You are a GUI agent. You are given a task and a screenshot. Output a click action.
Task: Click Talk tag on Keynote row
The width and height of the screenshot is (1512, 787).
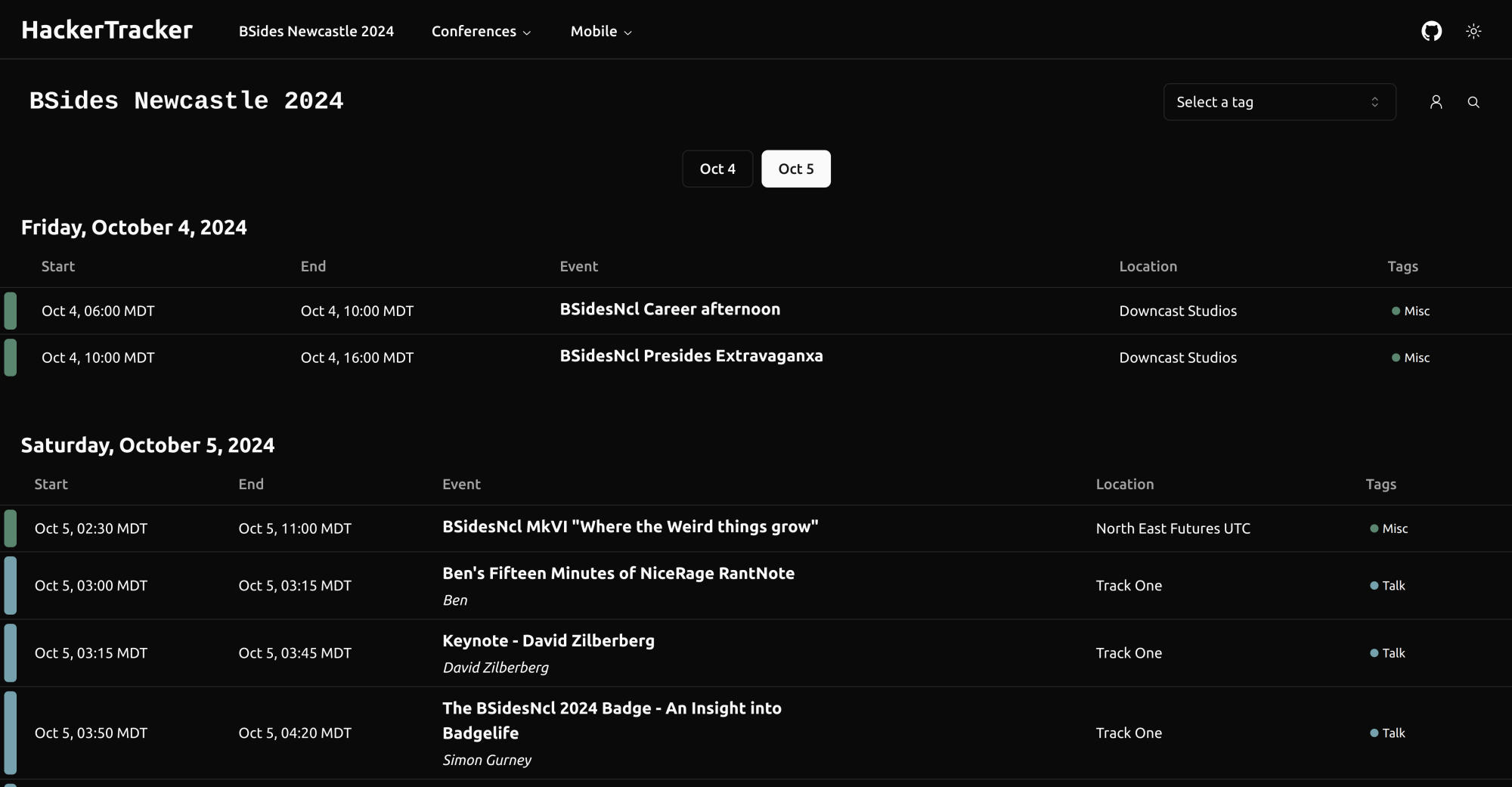point(1387,653)
